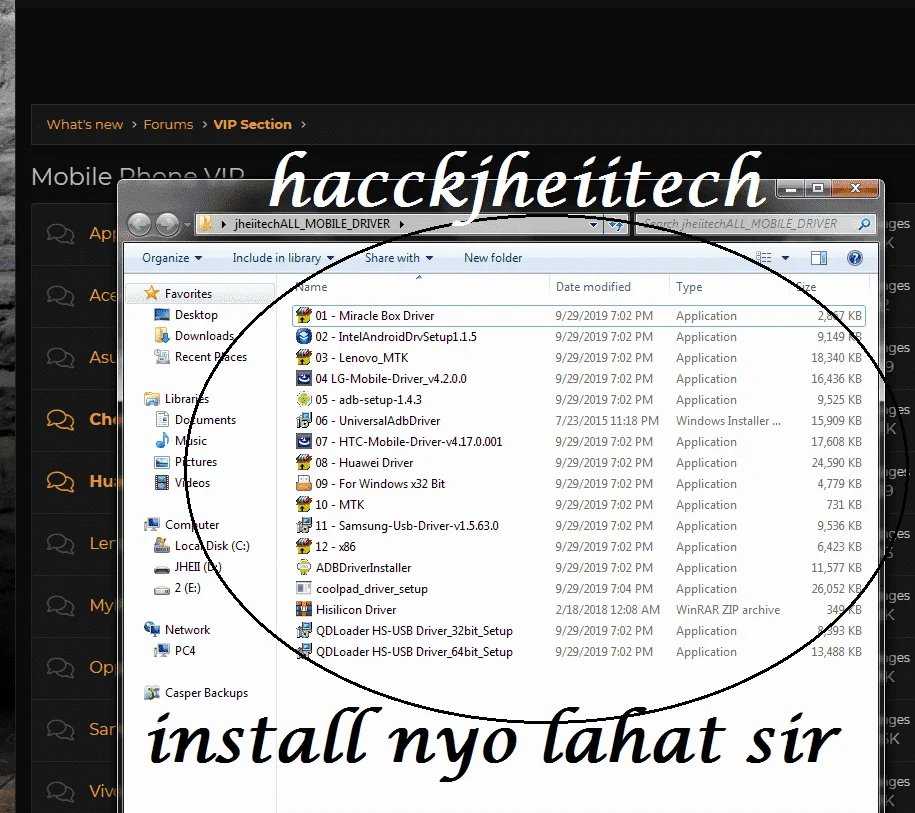Viewport: 915px width, 813px height.
Task: Toggle the preview pane icon
Action: click(819, 258)
